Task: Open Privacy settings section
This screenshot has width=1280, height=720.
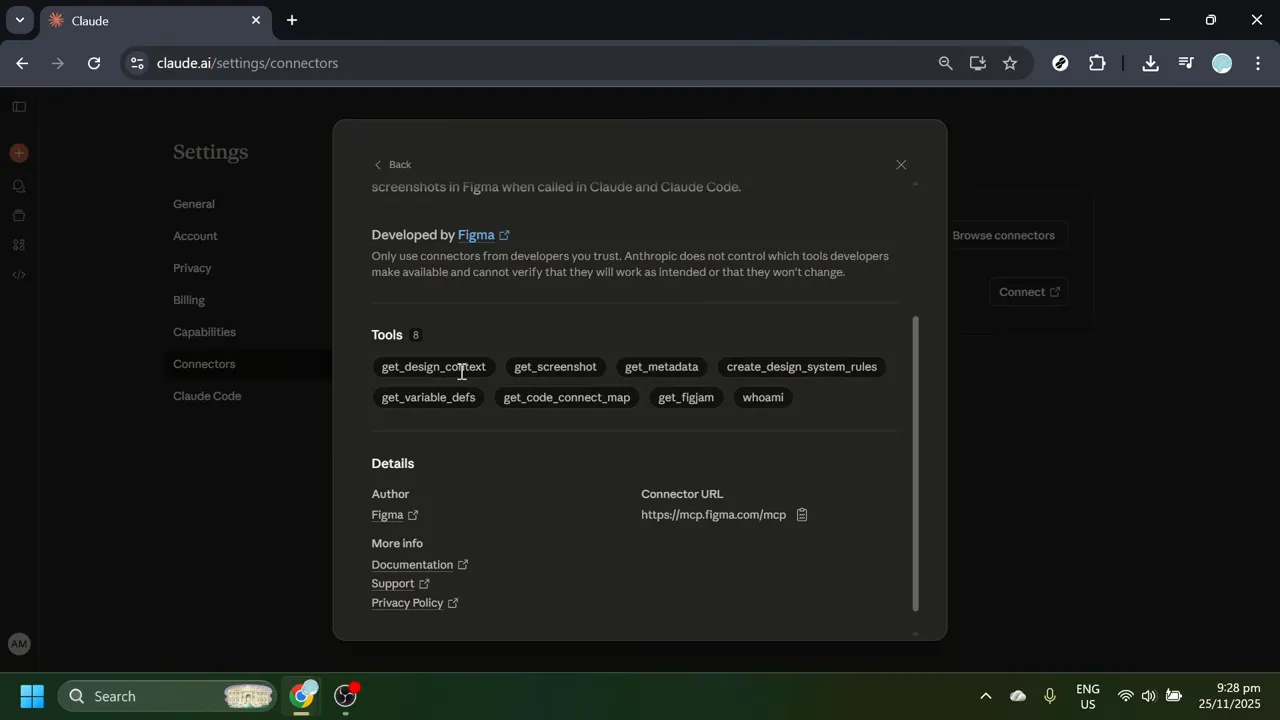Action: click(x=192, y=268)
